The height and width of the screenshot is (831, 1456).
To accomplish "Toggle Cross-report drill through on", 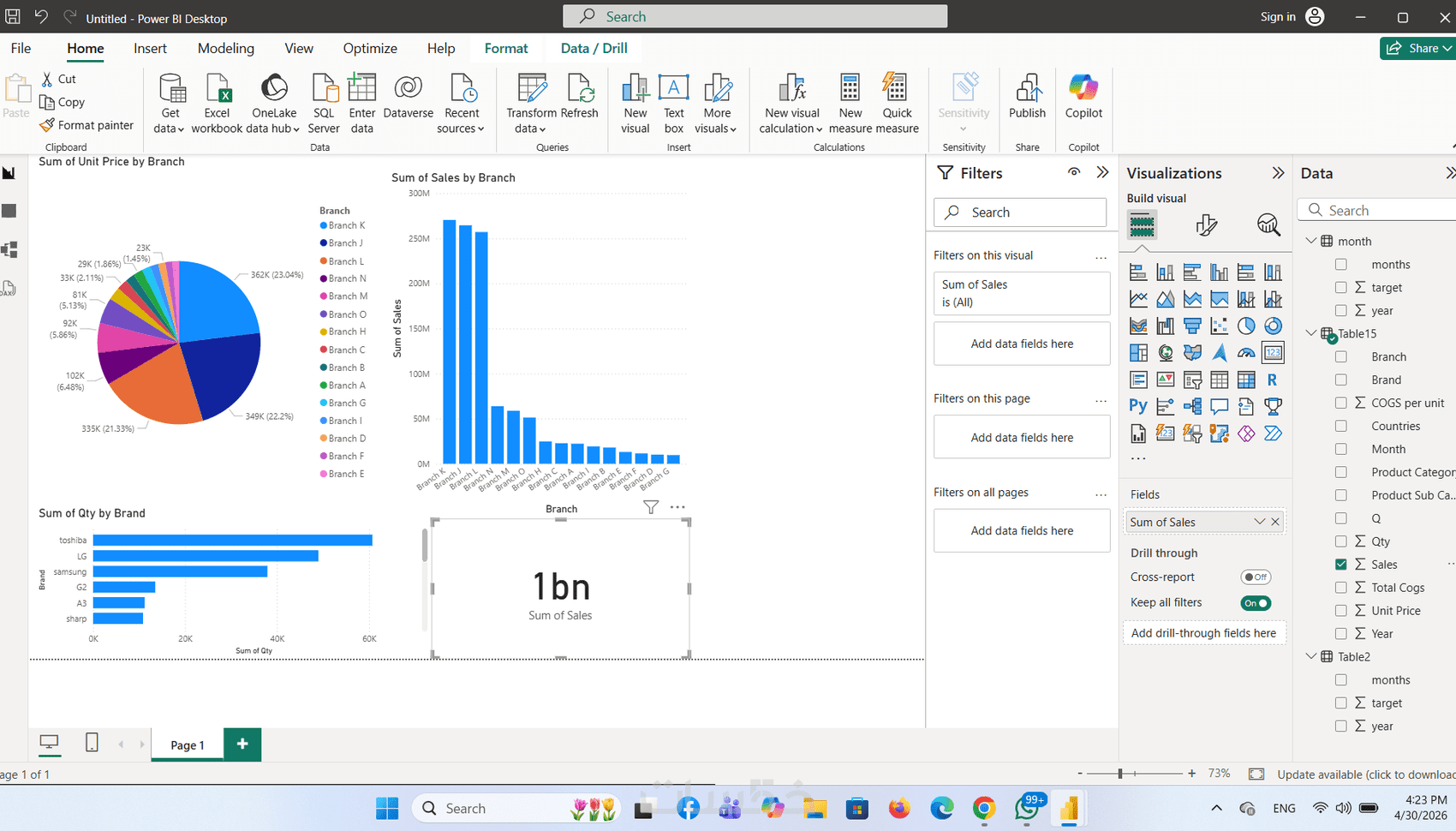I will click(1256, 577).
